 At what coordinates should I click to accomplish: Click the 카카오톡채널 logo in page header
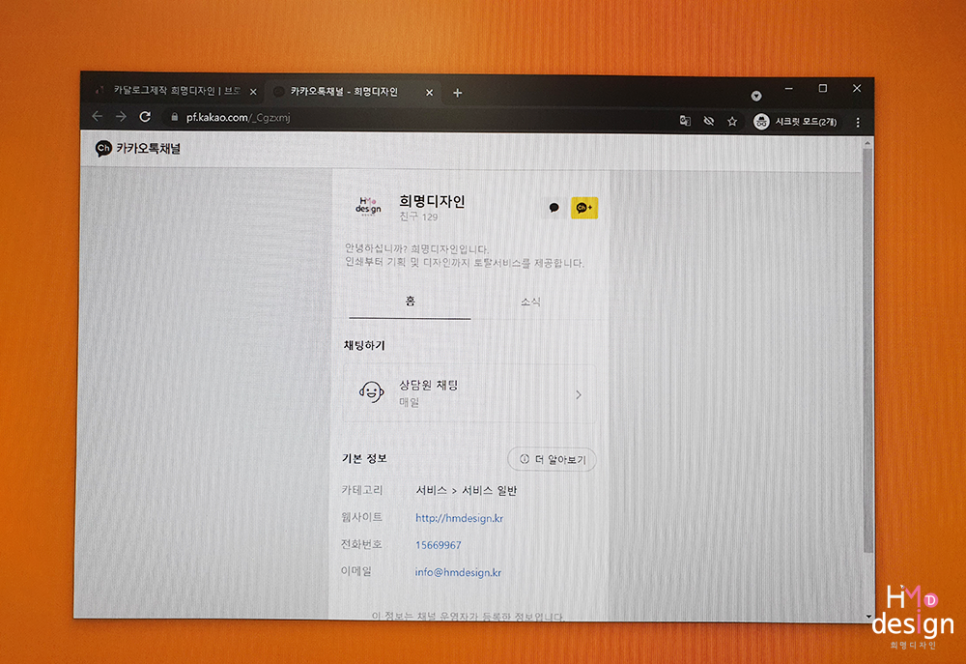(x=138, y=148)
